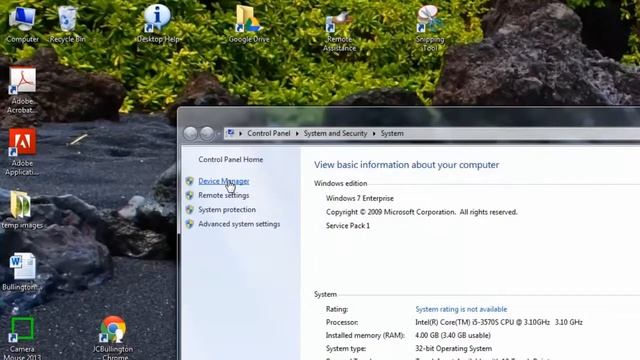Click the 'Windows edition' section label
Image resolution: width=640 pixels, height=360 pixels.
pyautogui.click(x=340, y=184)
